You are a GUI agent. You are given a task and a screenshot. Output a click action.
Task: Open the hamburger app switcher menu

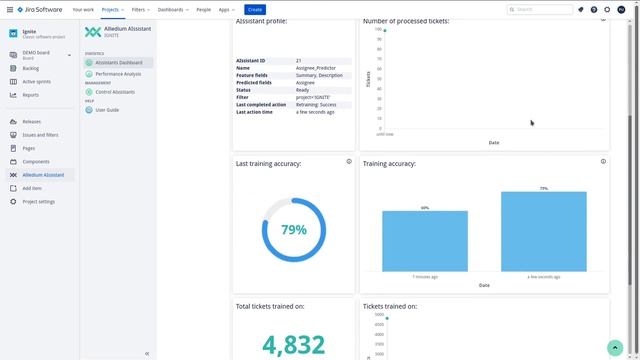pyautogui.click(x=10, y=9)
